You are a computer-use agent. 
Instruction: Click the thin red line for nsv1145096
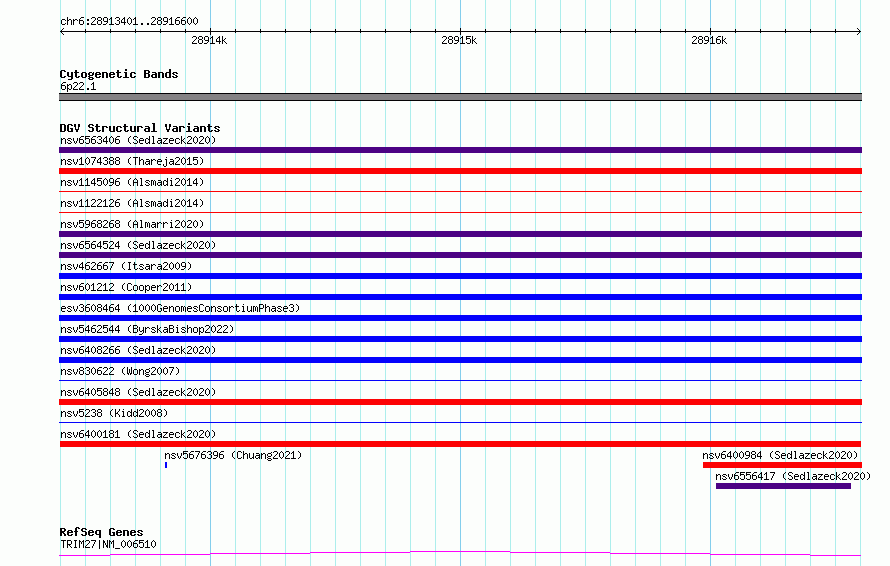tap(460, 192)
